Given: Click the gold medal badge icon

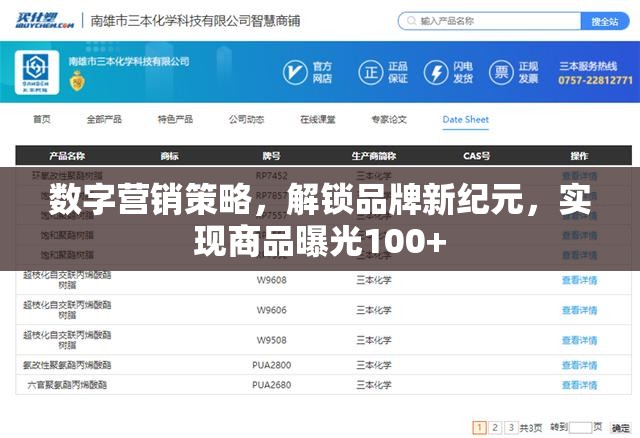Looking at the screenshot, I should click(77, 80).
